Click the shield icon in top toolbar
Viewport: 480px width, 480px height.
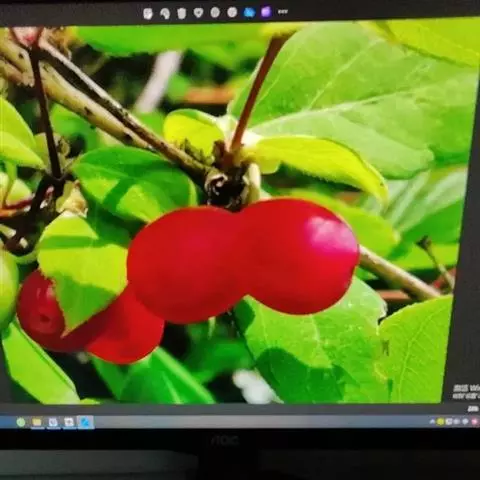(199, 13)
